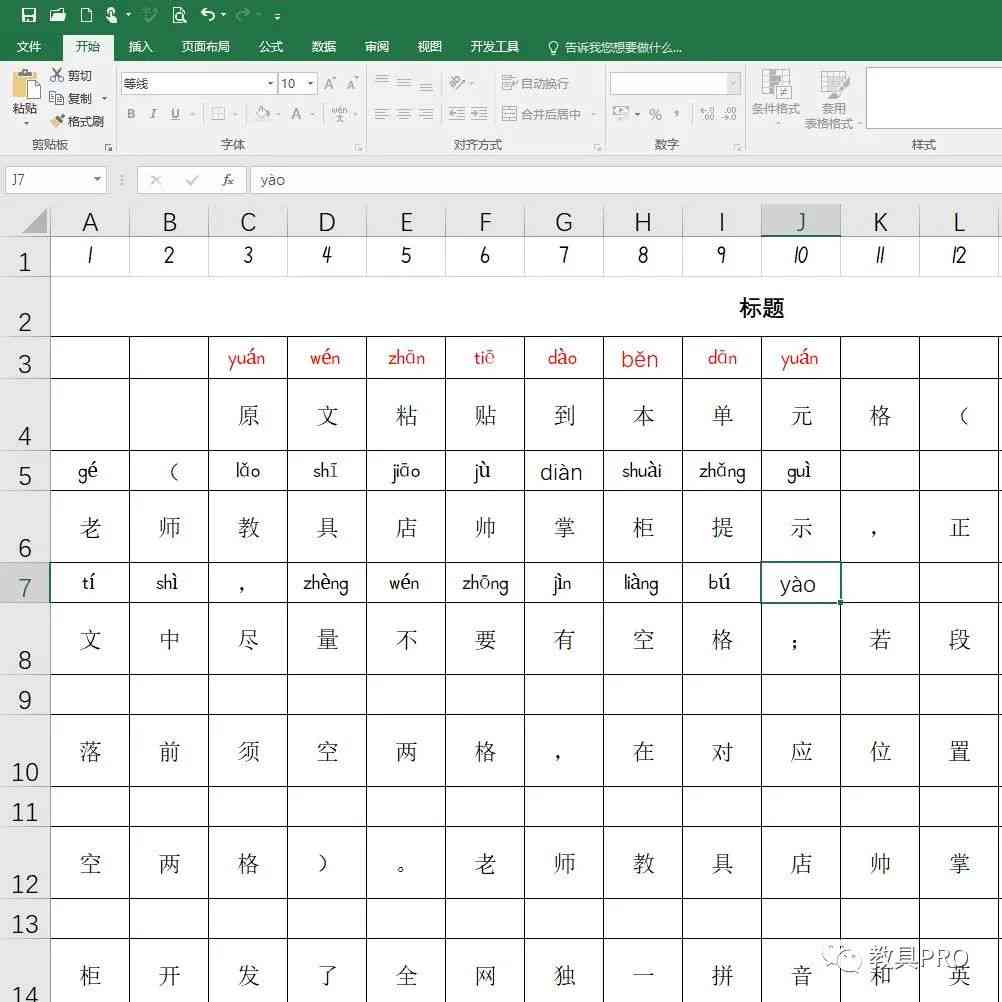Click the accounting currency format icon
The image size is (1002, 1002).
(x=620, y=113)
